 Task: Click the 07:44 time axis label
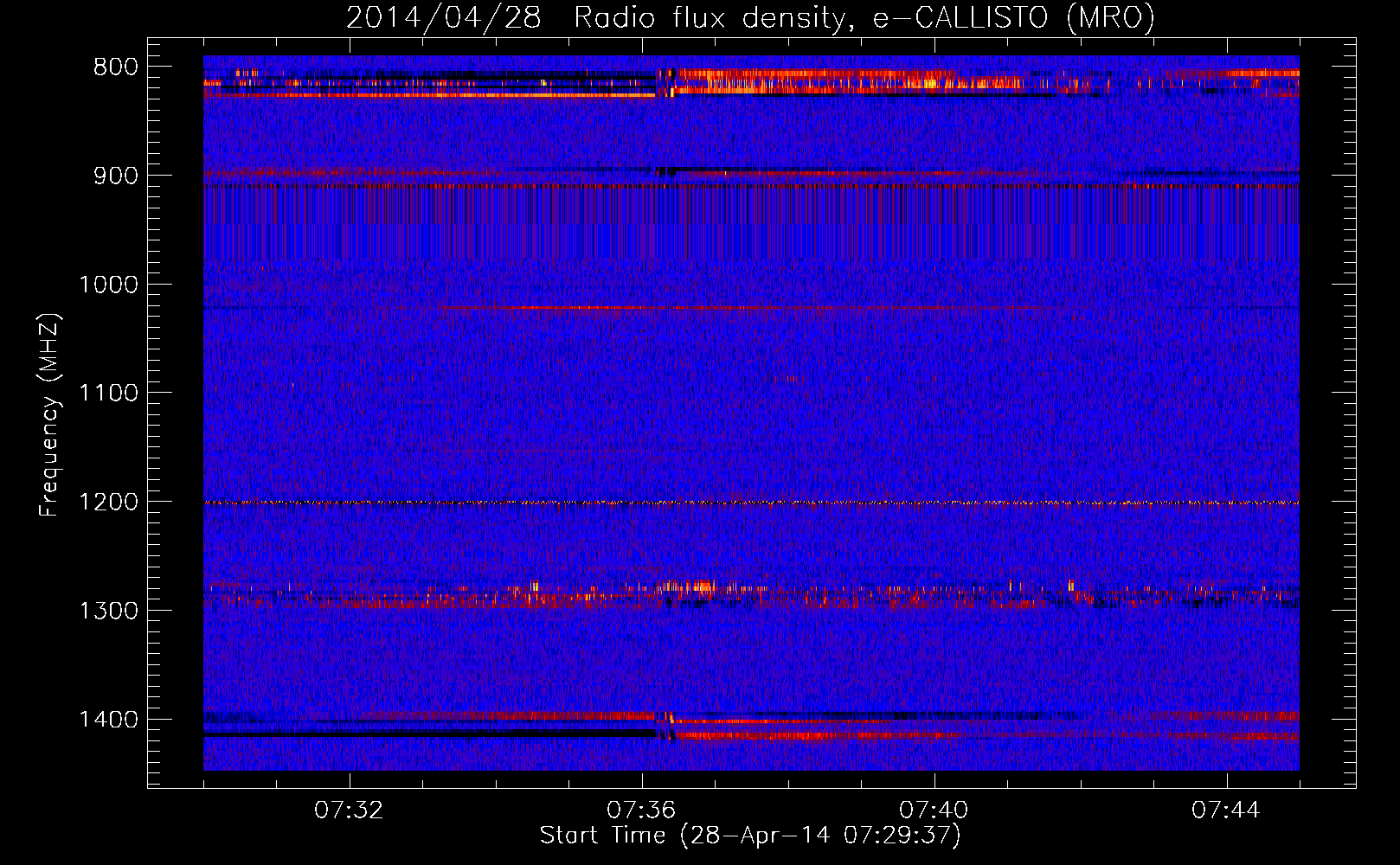pyautogui.click(x=1227, y=811)
